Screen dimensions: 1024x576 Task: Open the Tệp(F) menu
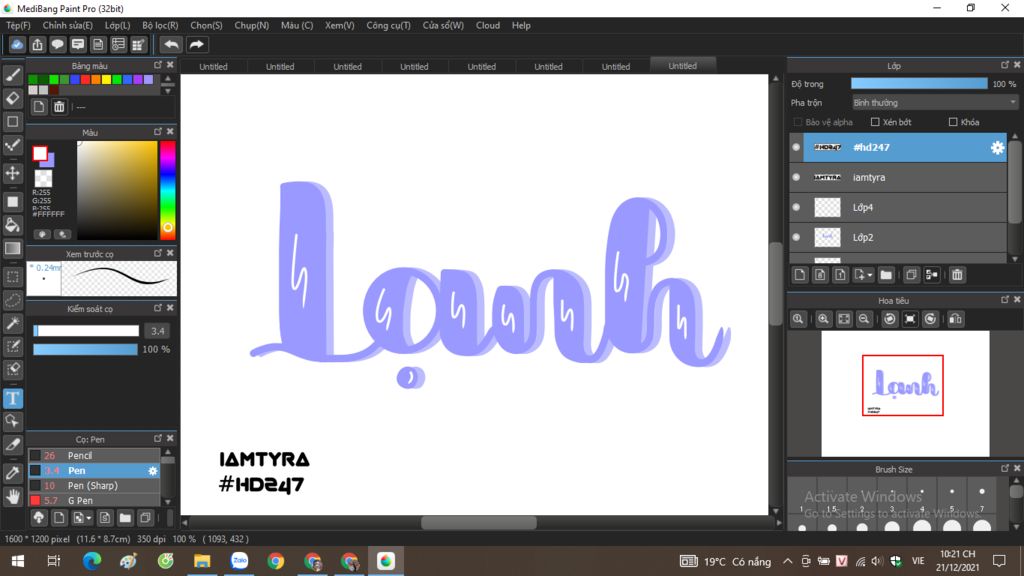18,25
